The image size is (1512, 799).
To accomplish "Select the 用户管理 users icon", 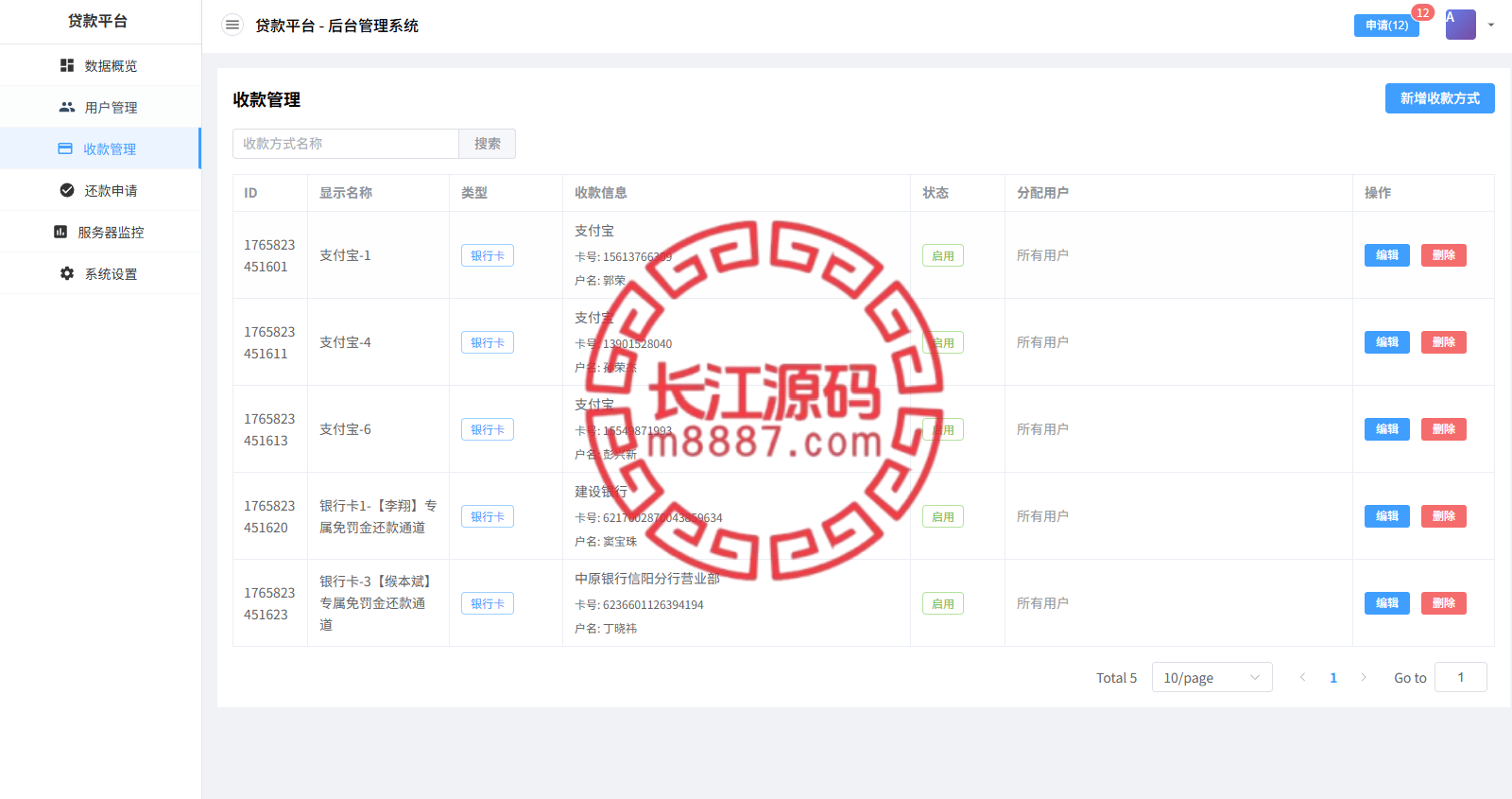I will click(x=67, y=107).
